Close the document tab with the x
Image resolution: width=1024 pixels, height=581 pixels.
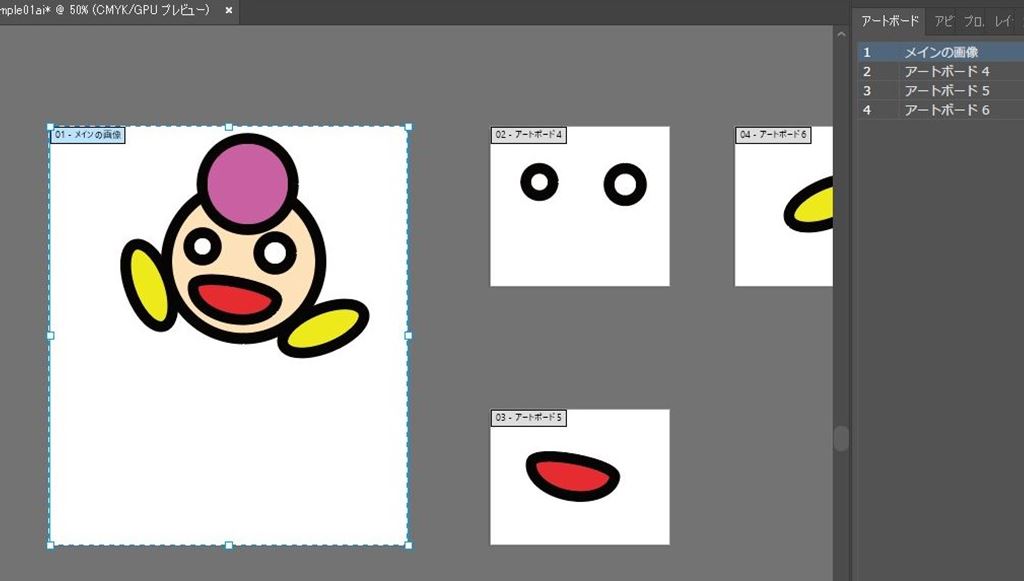point(229,10)
